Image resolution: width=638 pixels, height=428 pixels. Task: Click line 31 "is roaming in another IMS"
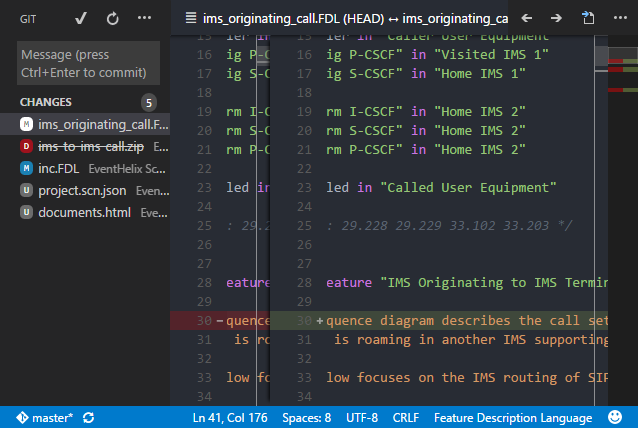pyautogui.click(x=430, y=340)
